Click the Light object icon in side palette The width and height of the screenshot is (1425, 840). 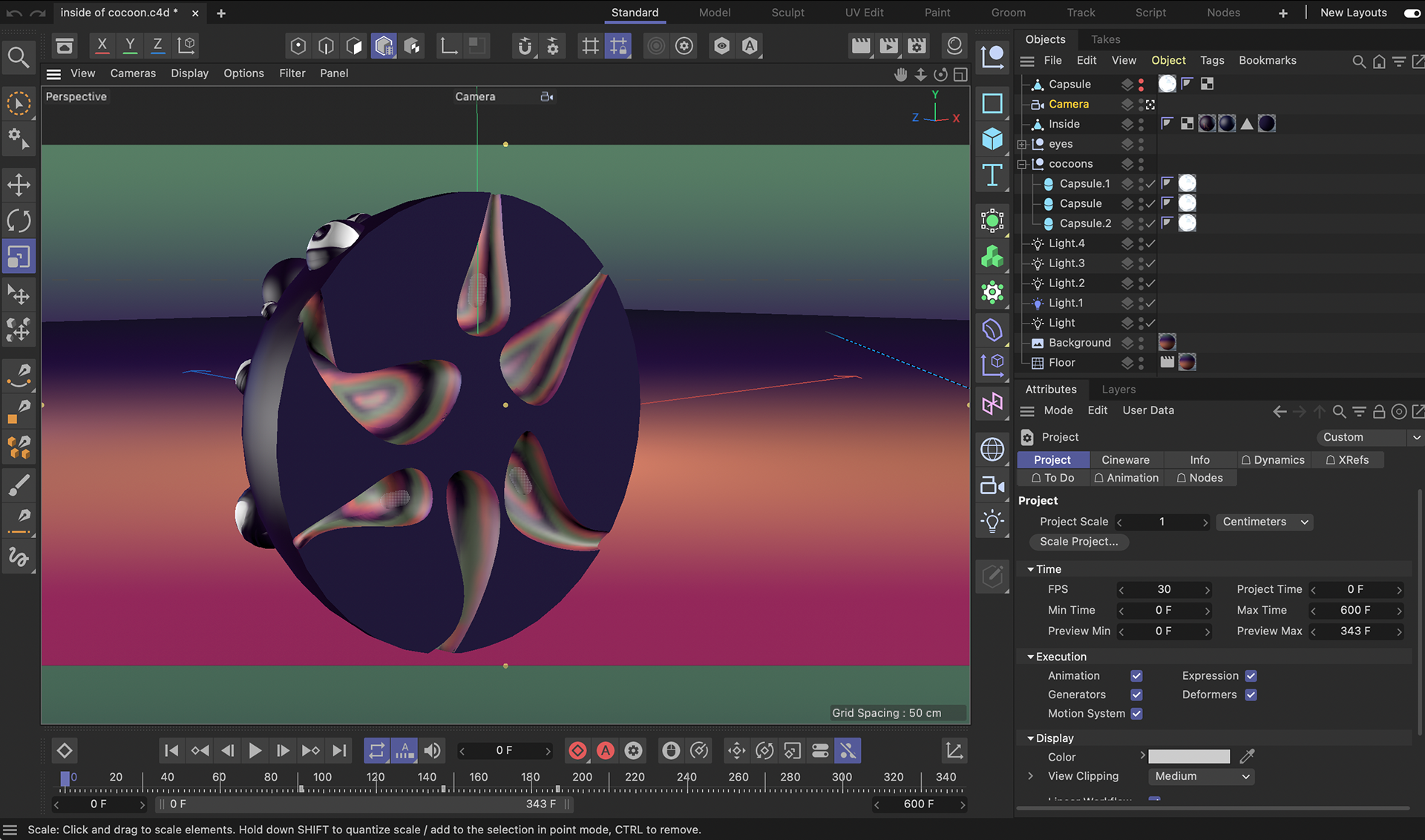[x=992, y=521]
